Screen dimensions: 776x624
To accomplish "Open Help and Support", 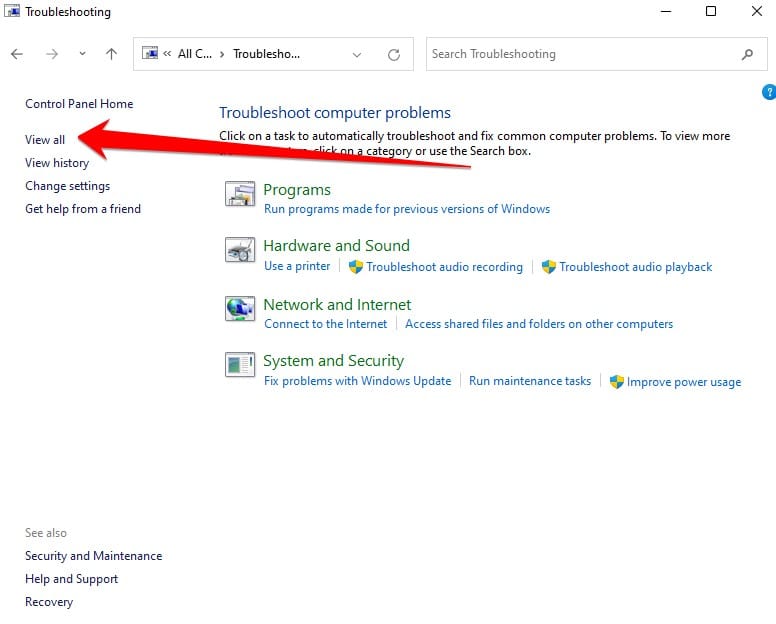I will (72, 579).
